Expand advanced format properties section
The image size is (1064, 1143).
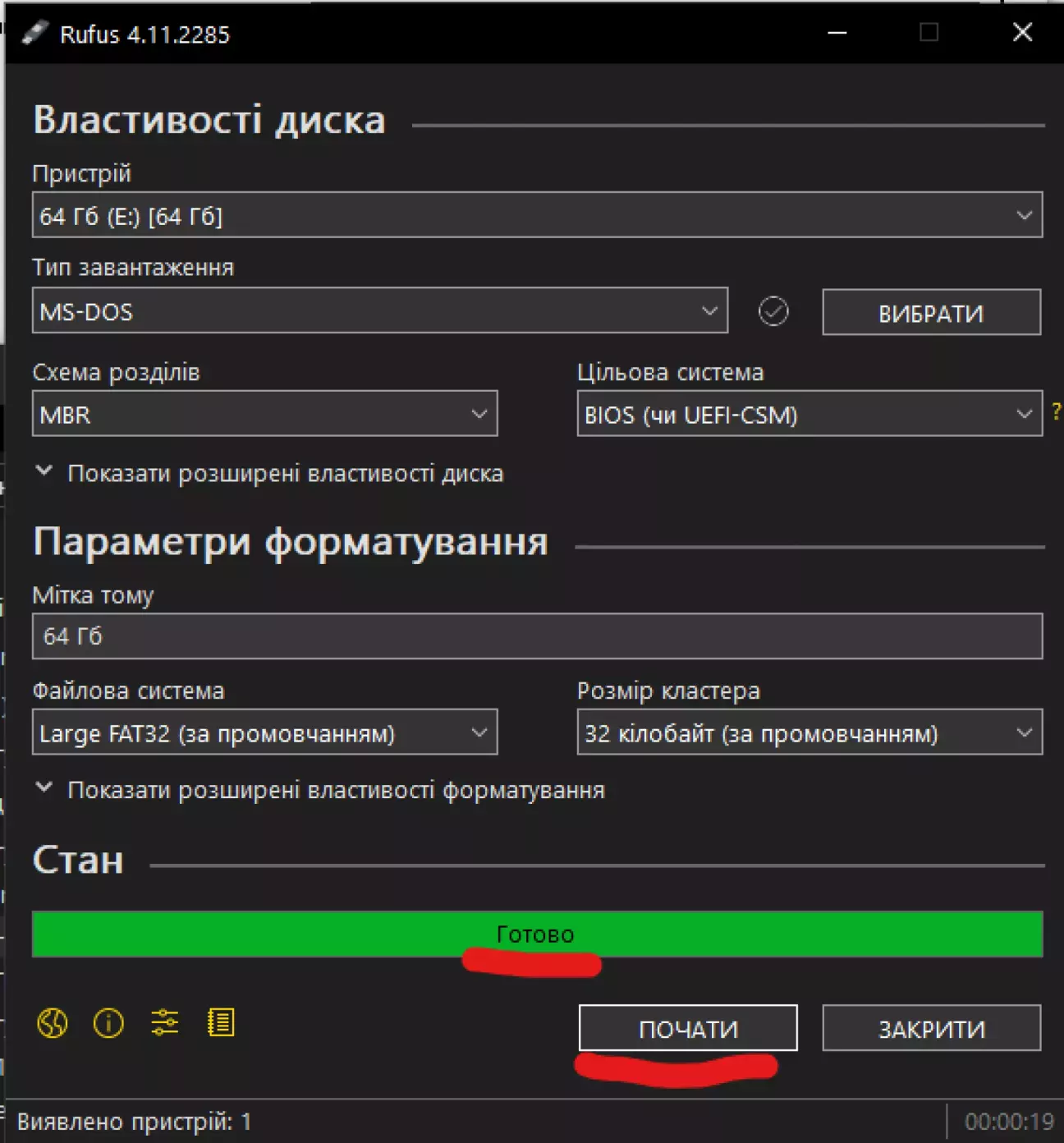[x=320, y=790]
